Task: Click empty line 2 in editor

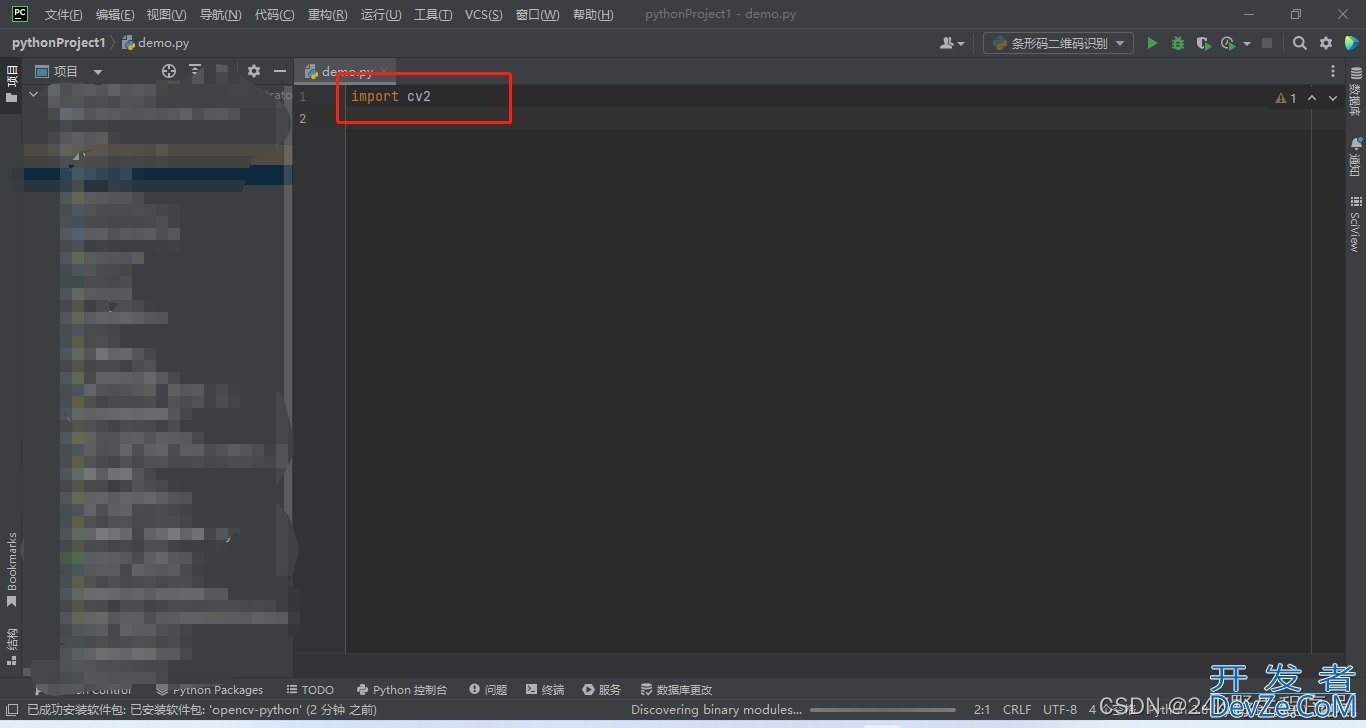Action: click(828, 119)
